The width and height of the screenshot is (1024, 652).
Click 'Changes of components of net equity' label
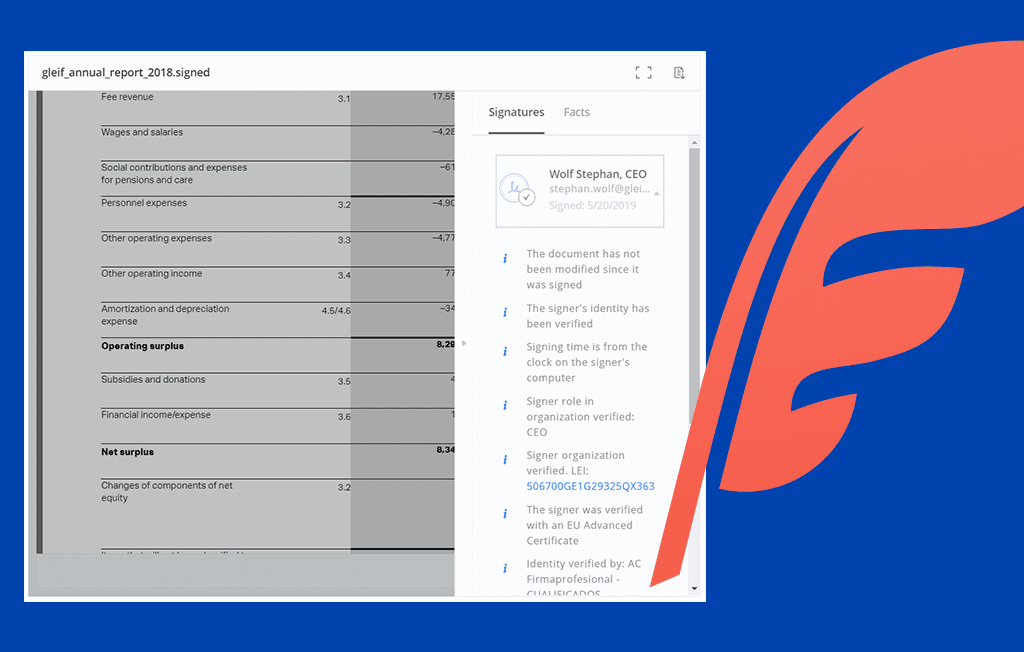[167, 491]
